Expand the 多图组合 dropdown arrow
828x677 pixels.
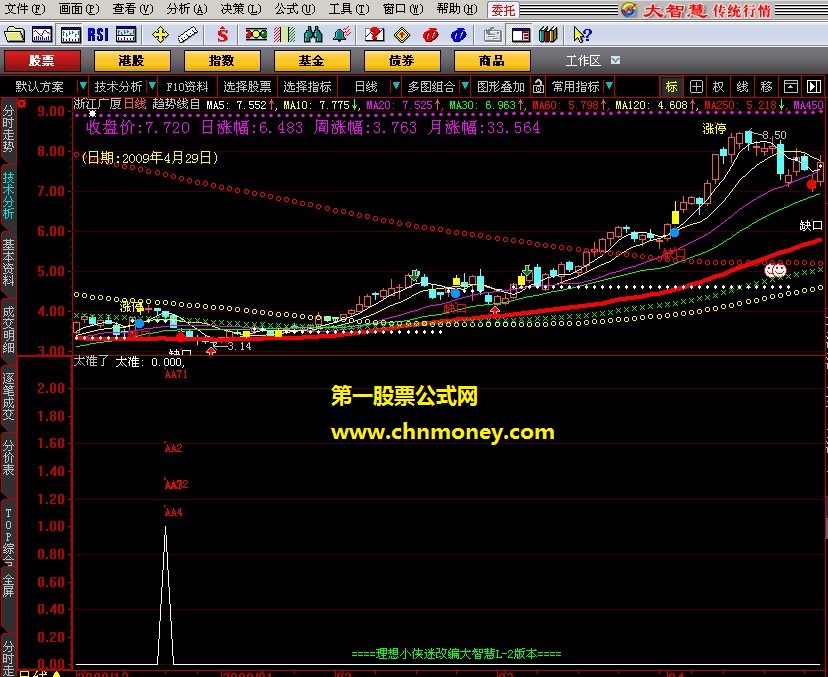pos(465,86)
